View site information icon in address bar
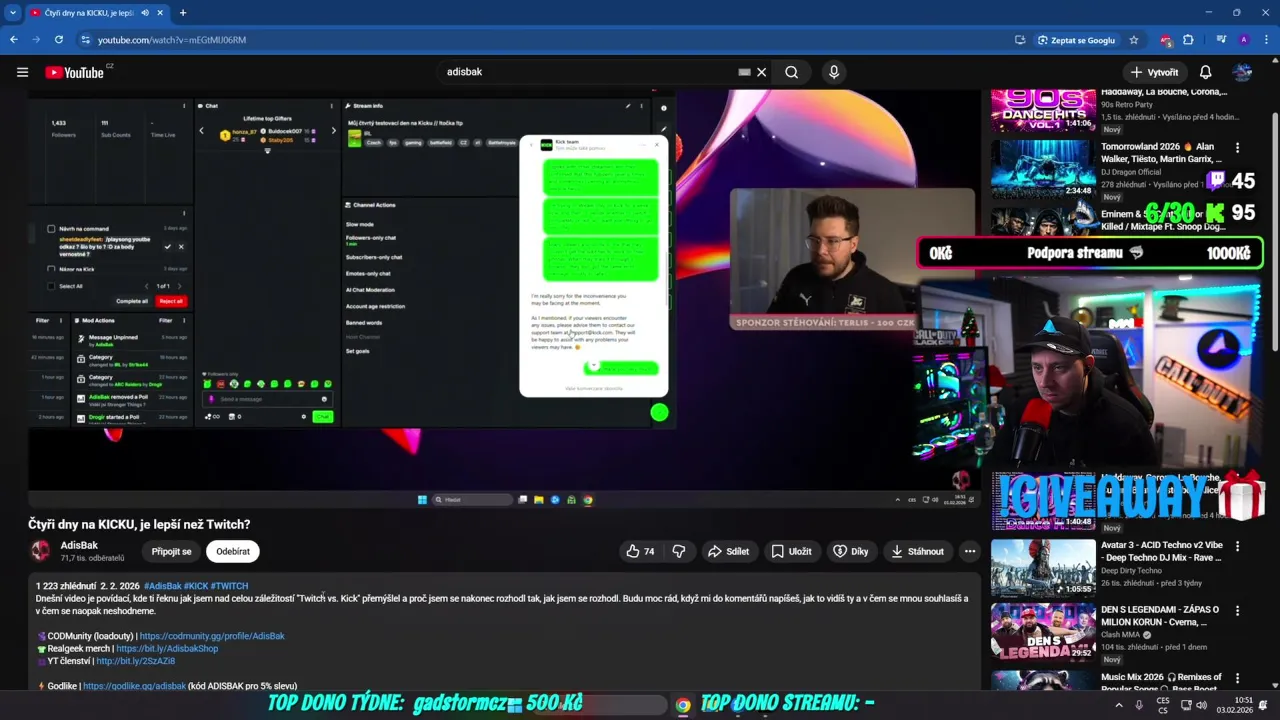 point(86,40)
